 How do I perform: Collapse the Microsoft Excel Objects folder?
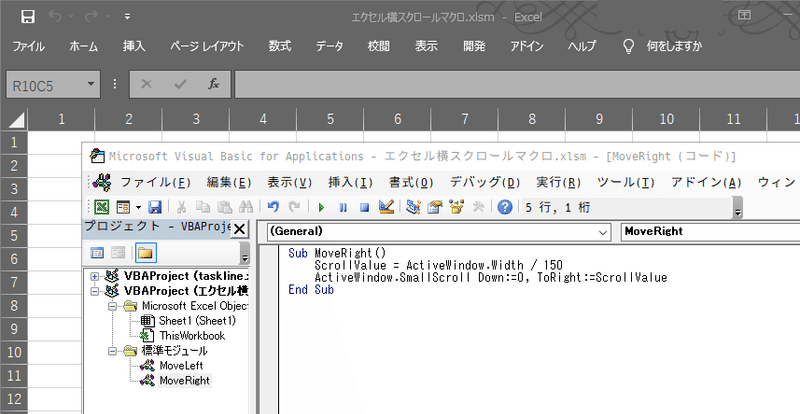click(112, 306)
